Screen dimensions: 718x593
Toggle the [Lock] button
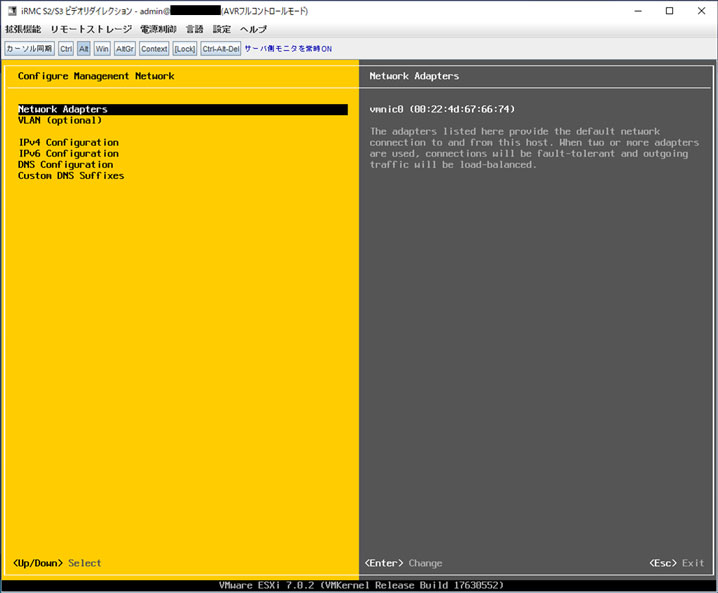tap(185, 49)
